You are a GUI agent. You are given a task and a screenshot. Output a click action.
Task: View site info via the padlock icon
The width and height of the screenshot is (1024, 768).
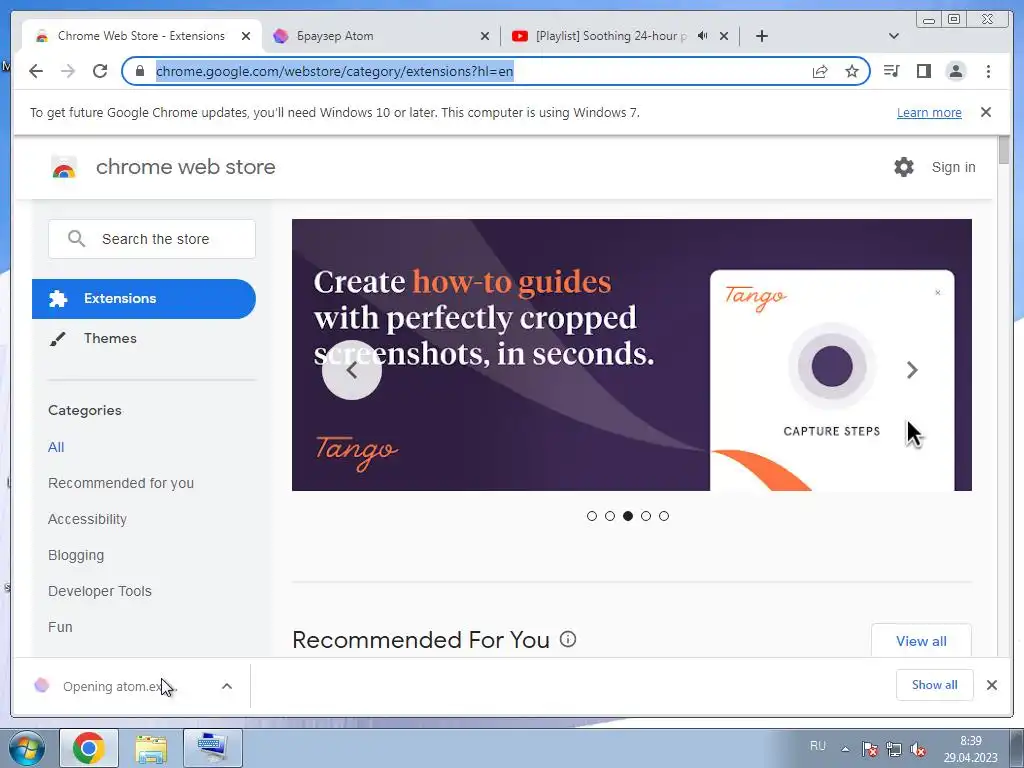[139, 71]
